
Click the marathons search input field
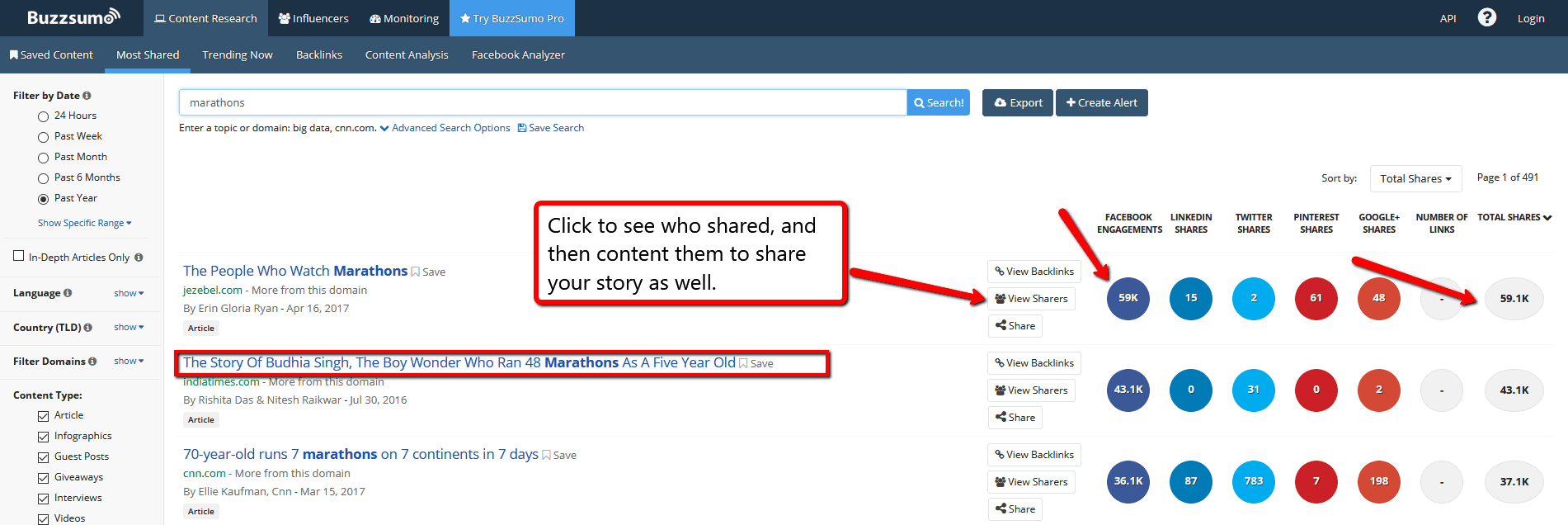pyautogui.click(x=543, y=102)
